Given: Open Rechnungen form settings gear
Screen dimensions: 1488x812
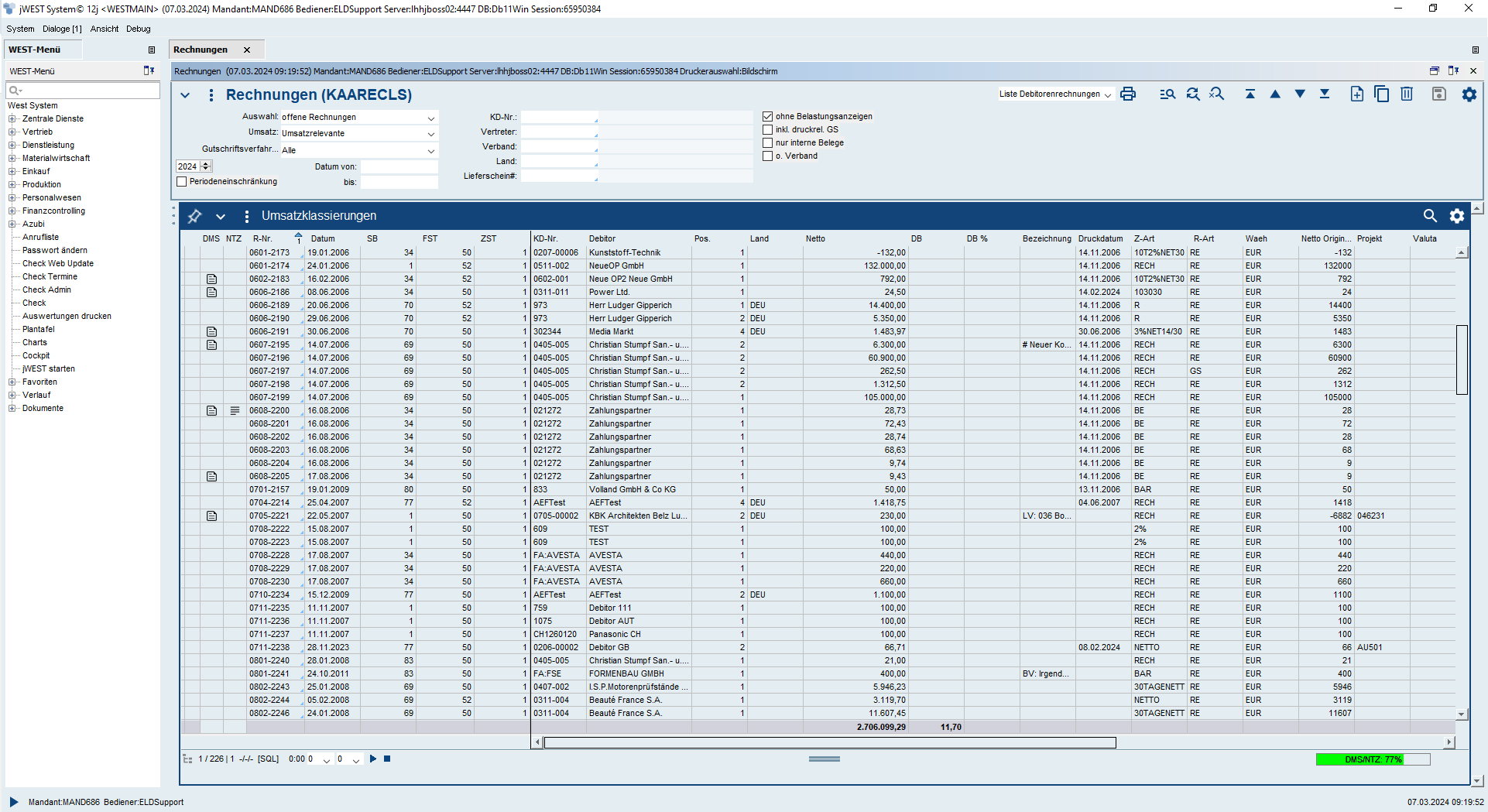Looking at the screenshot, I should click(1469, 94).
